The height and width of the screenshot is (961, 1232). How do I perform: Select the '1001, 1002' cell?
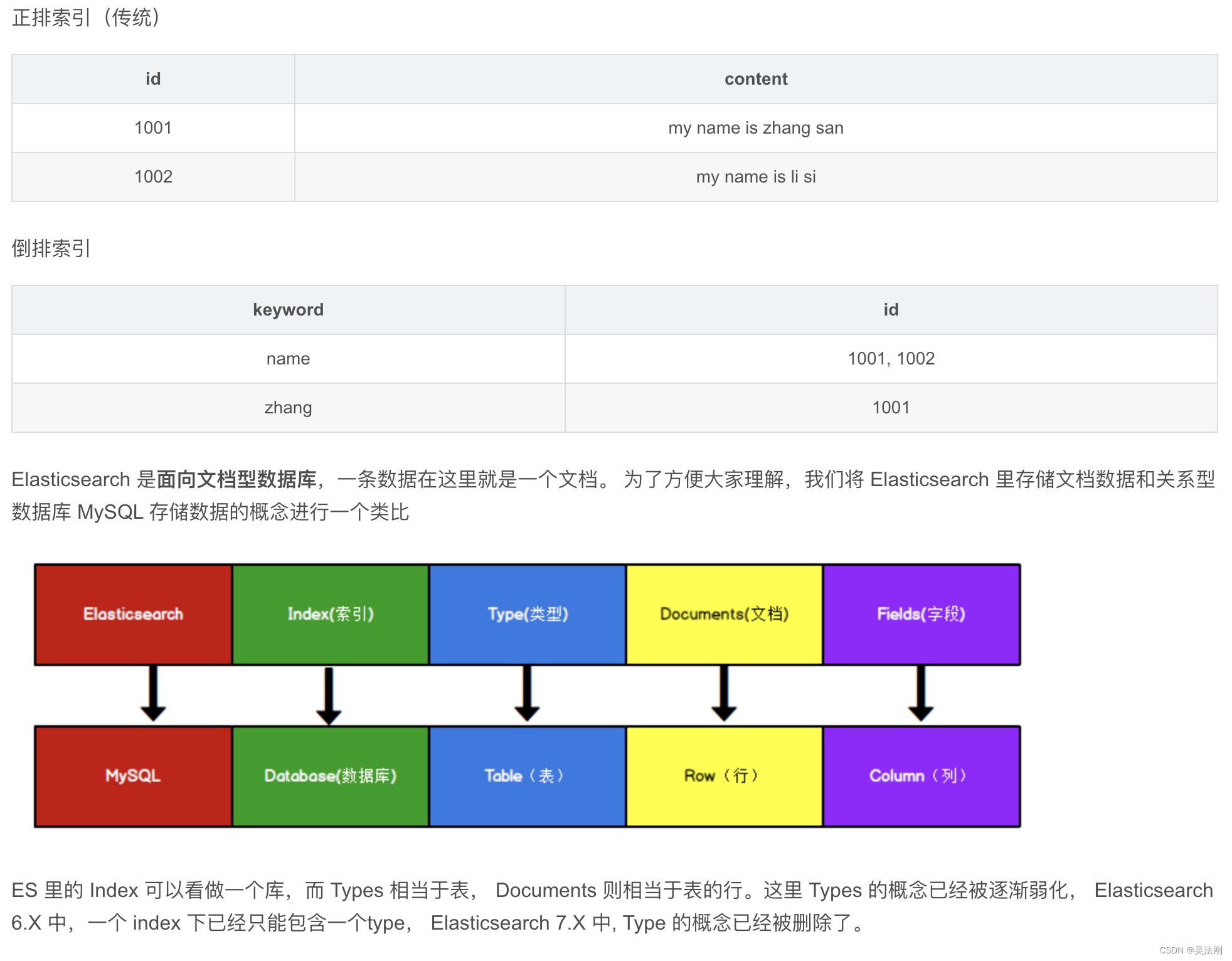pos(891,359)
